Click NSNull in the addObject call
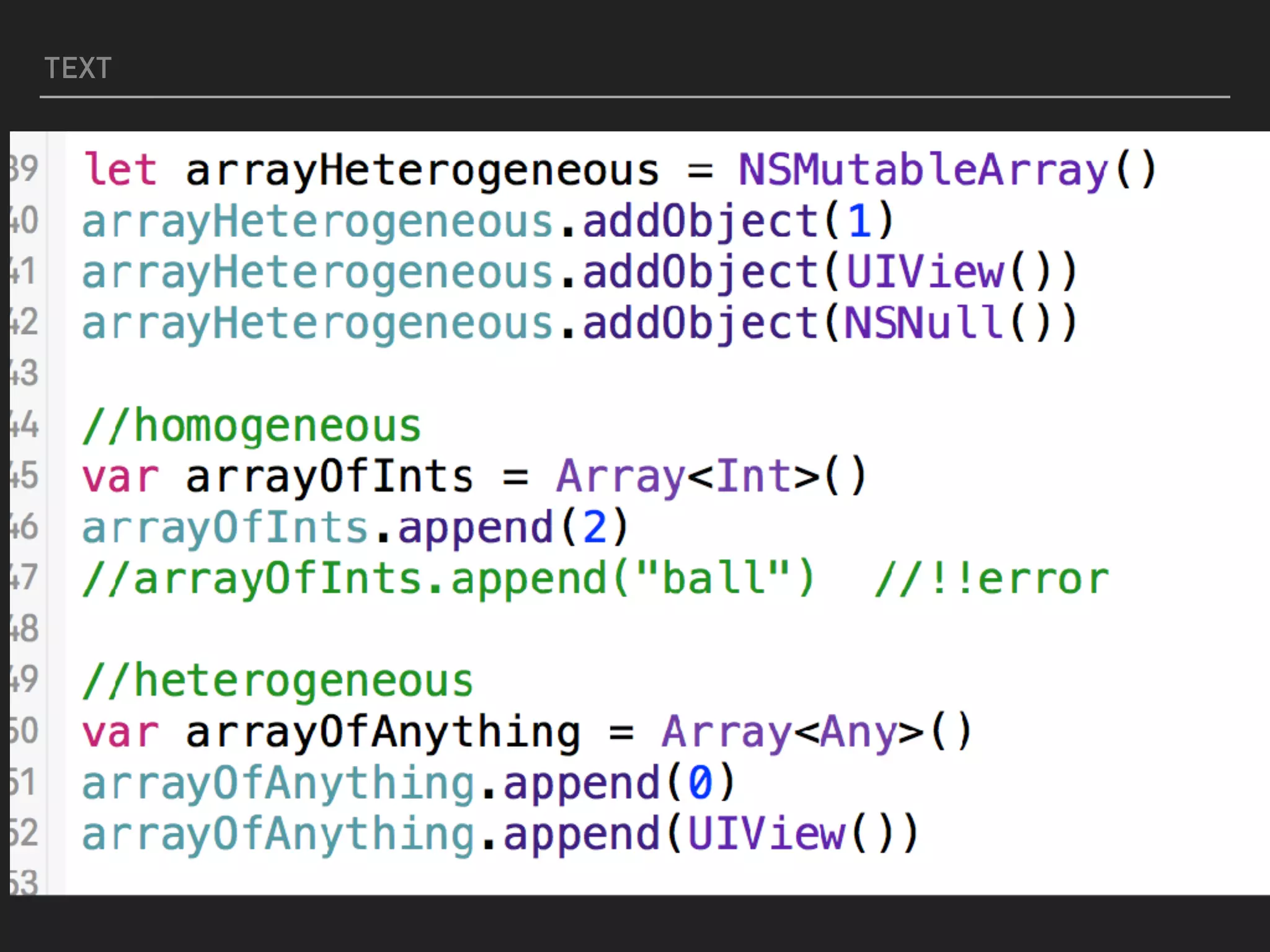1270x952 pixels. point(923,323)
